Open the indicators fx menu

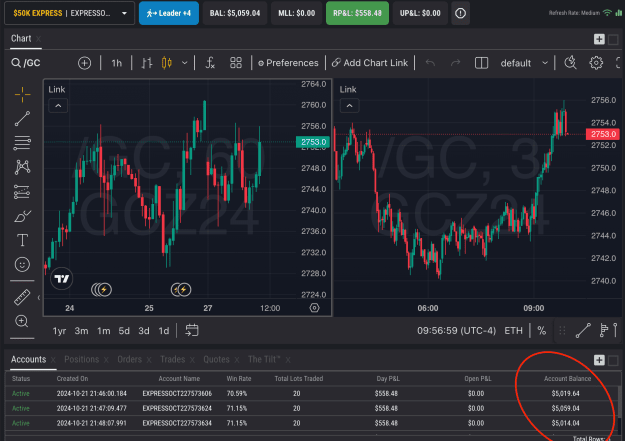[x=210, y=63]
